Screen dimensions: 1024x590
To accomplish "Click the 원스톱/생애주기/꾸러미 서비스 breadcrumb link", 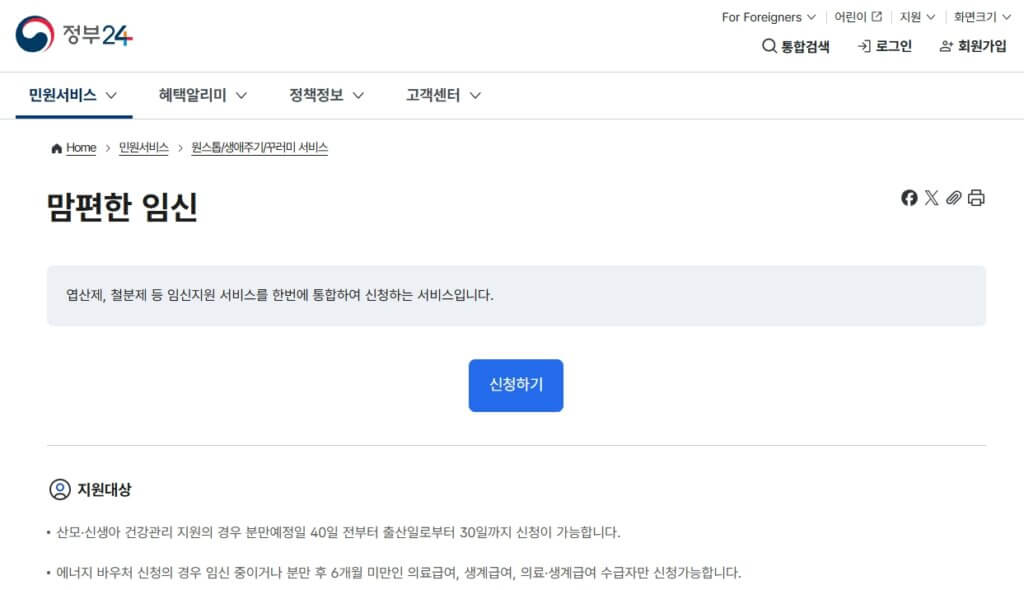I will pos(259,147).
